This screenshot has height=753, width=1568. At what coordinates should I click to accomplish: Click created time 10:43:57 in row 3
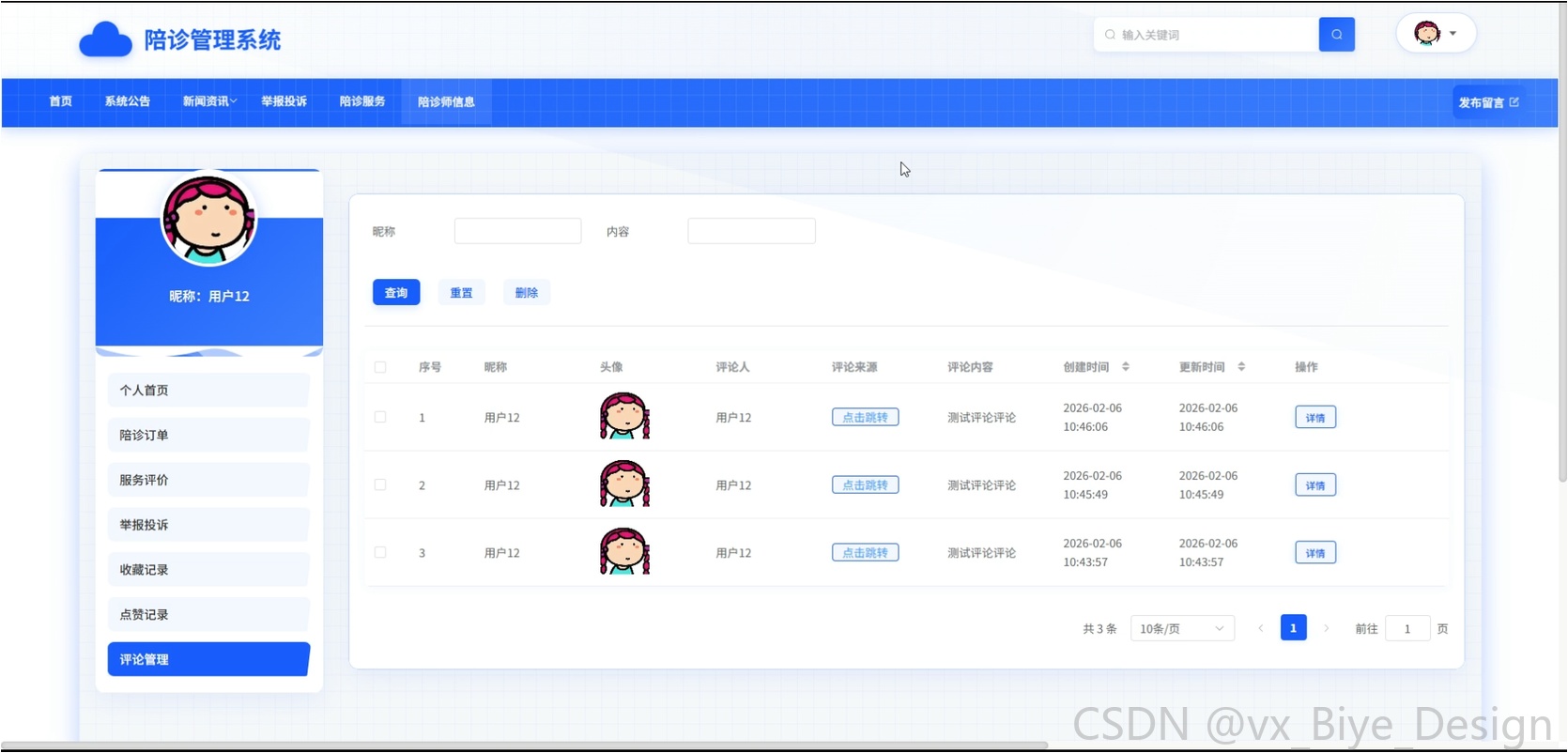click(1085, 562)
